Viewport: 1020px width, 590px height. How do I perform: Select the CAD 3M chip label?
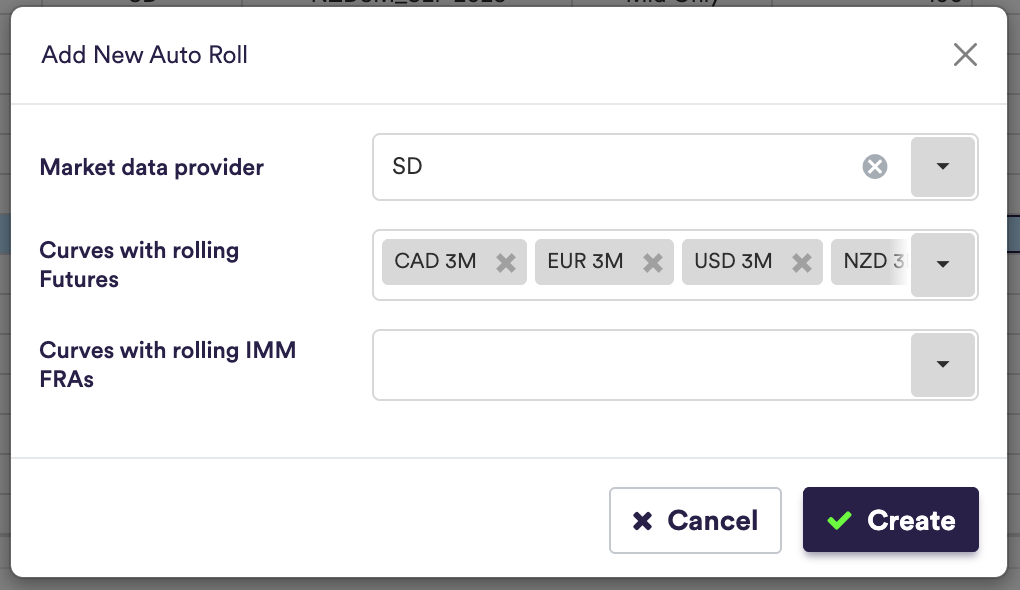(x=435, y=262)
